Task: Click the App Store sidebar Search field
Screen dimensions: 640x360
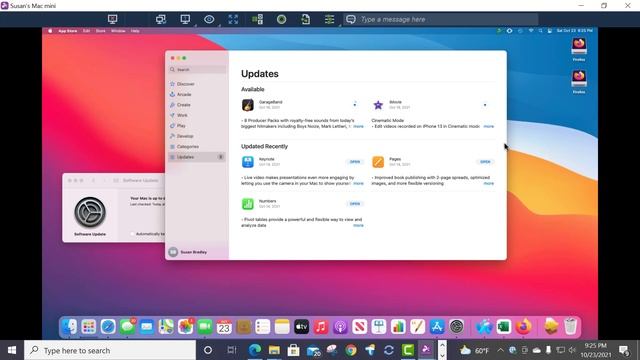Action: pos(198,69)
